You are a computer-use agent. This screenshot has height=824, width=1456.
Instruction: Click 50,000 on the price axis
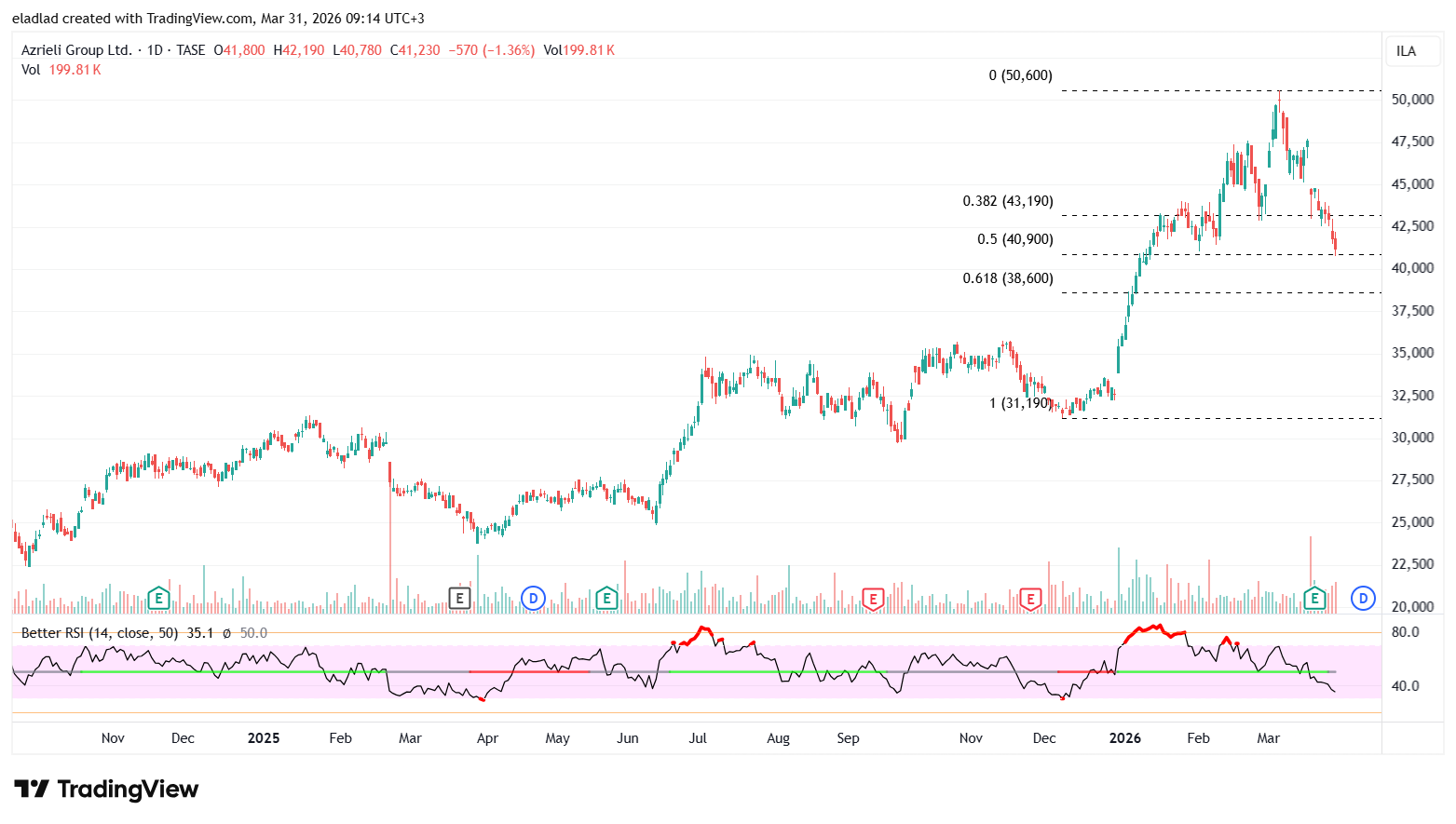[1412, 100]
